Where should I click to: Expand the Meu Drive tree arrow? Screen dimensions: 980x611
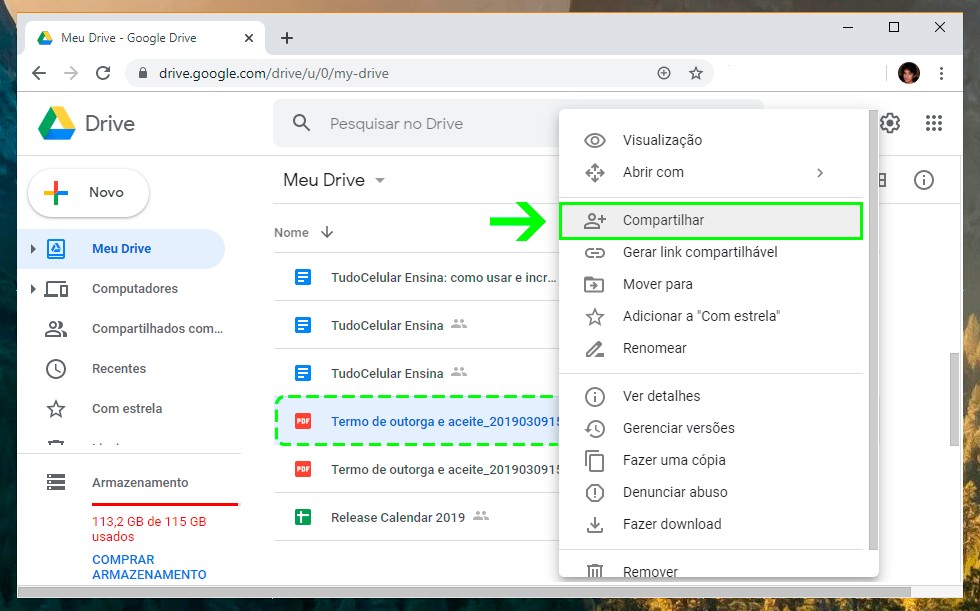32,249
